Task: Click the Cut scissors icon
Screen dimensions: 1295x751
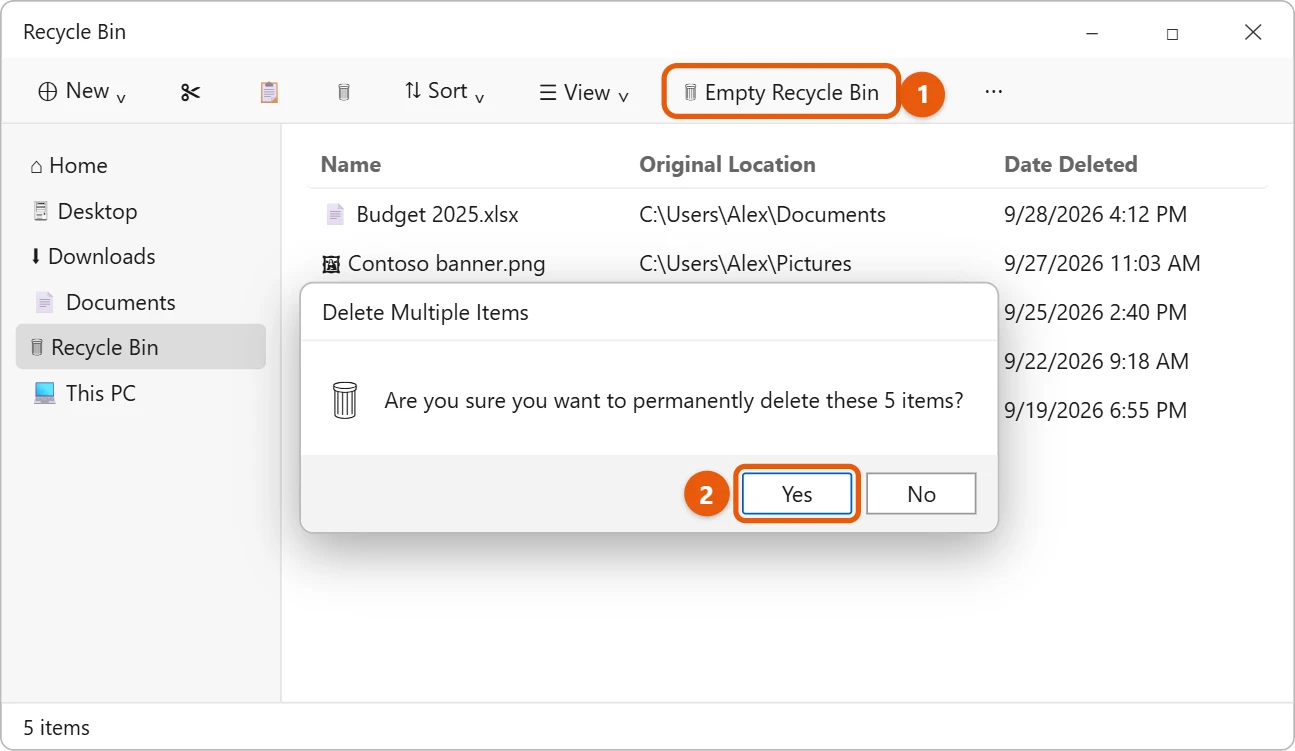Action: point(190,92)
